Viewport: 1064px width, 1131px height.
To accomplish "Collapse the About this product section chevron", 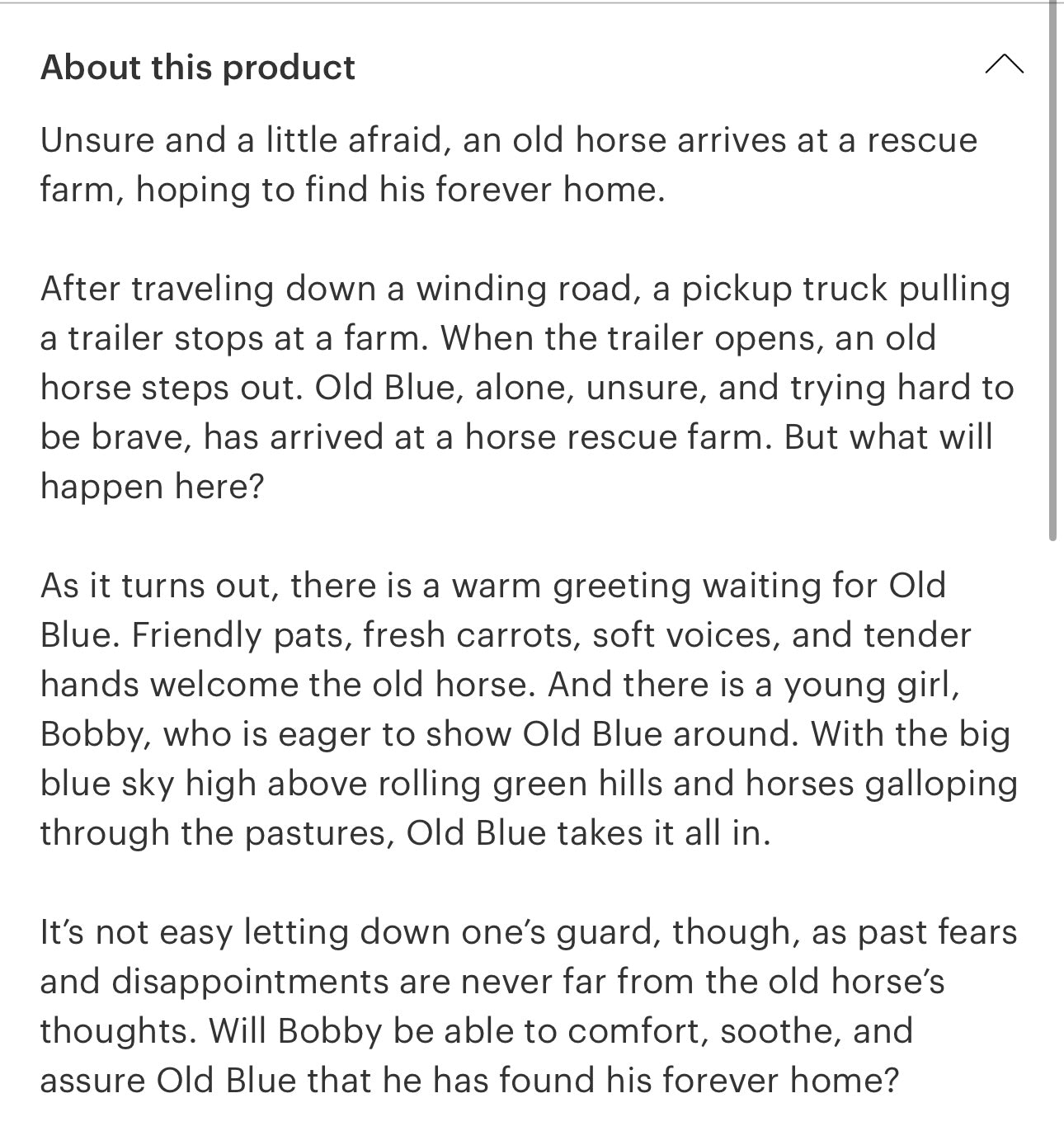I will click(1004, 64).
